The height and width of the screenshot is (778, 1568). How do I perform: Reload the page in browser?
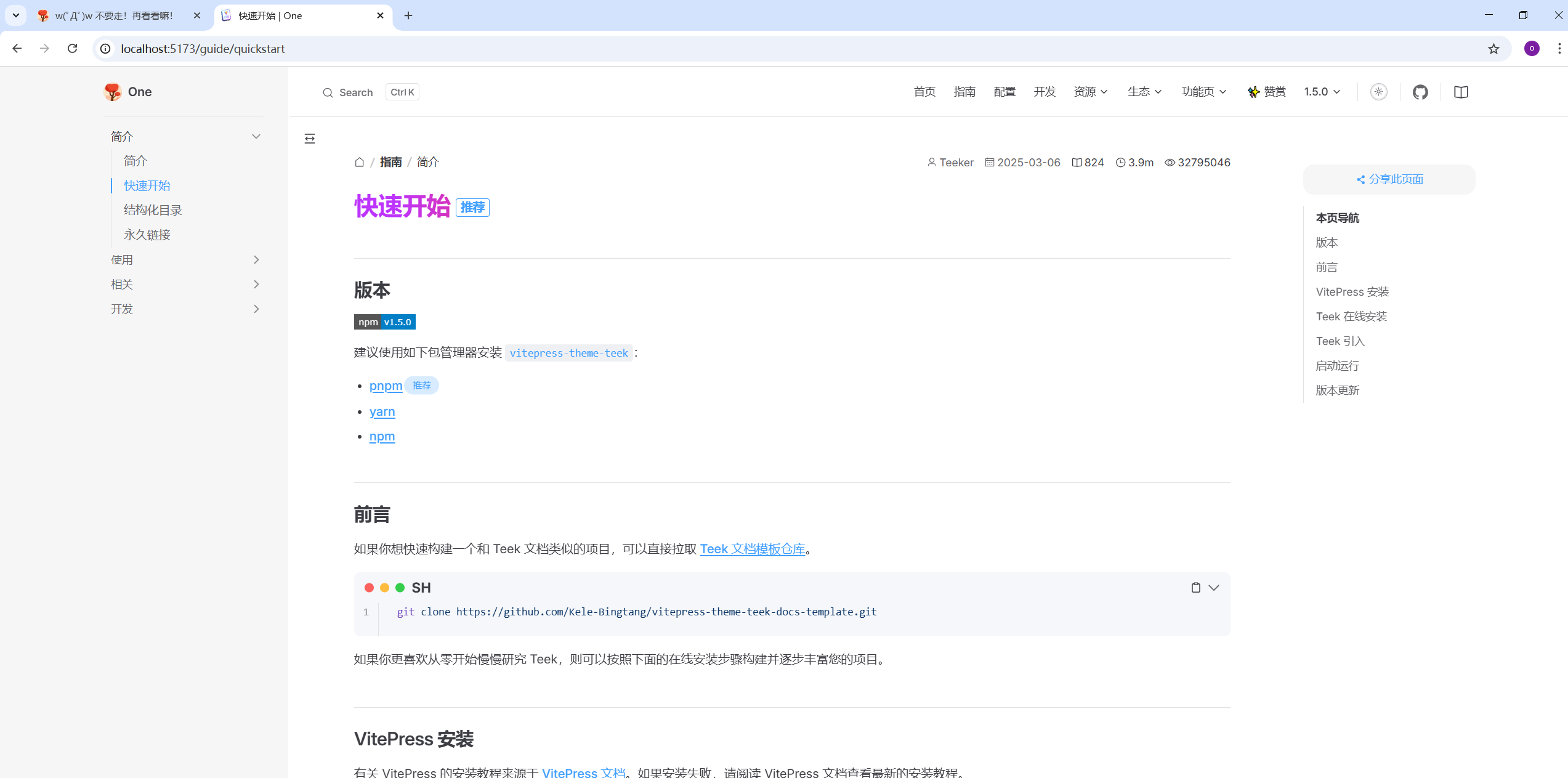(x=73, y=49)
